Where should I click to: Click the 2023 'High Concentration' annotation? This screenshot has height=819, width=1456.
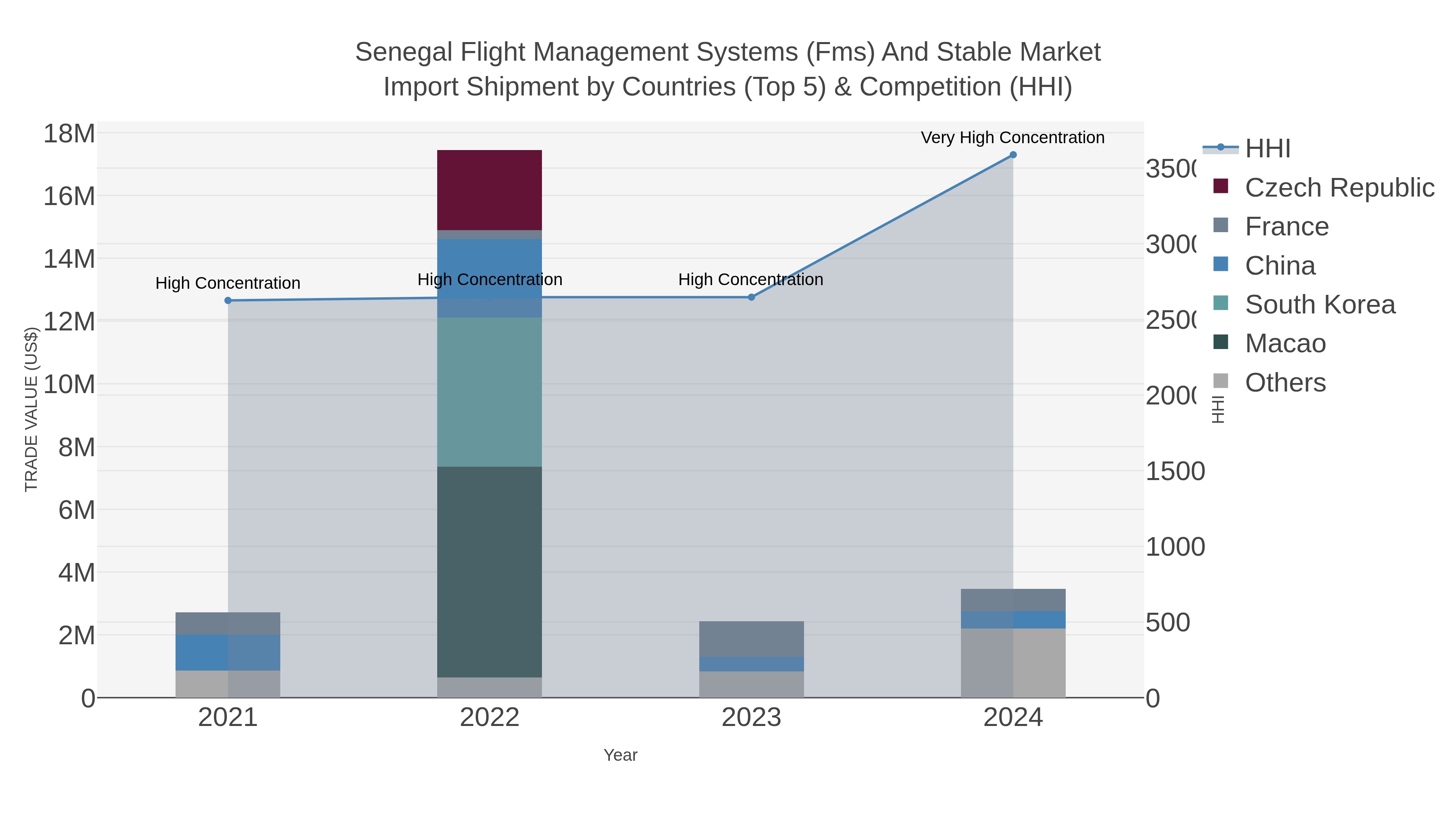tap(751, 280)
